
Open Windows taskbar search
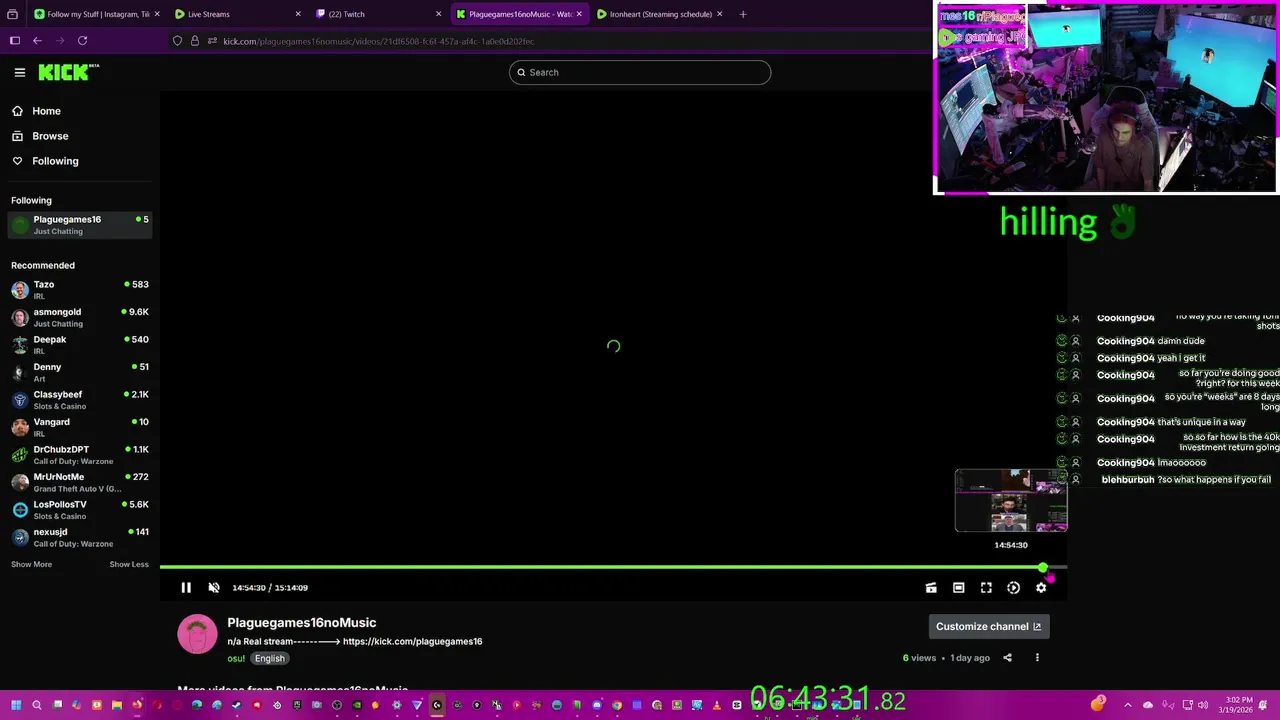37,705
